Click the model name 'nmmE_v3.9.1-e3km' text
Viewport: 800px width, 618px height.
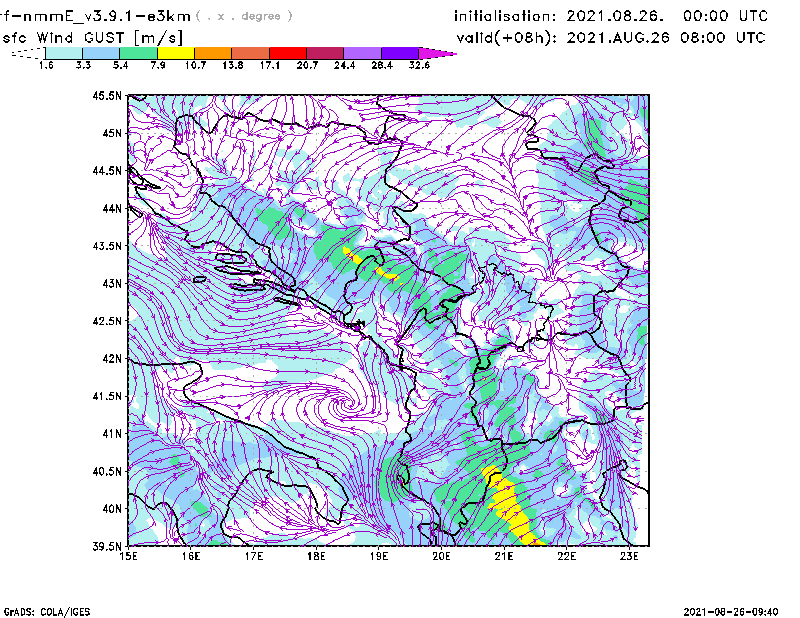(x=106, y=16)
